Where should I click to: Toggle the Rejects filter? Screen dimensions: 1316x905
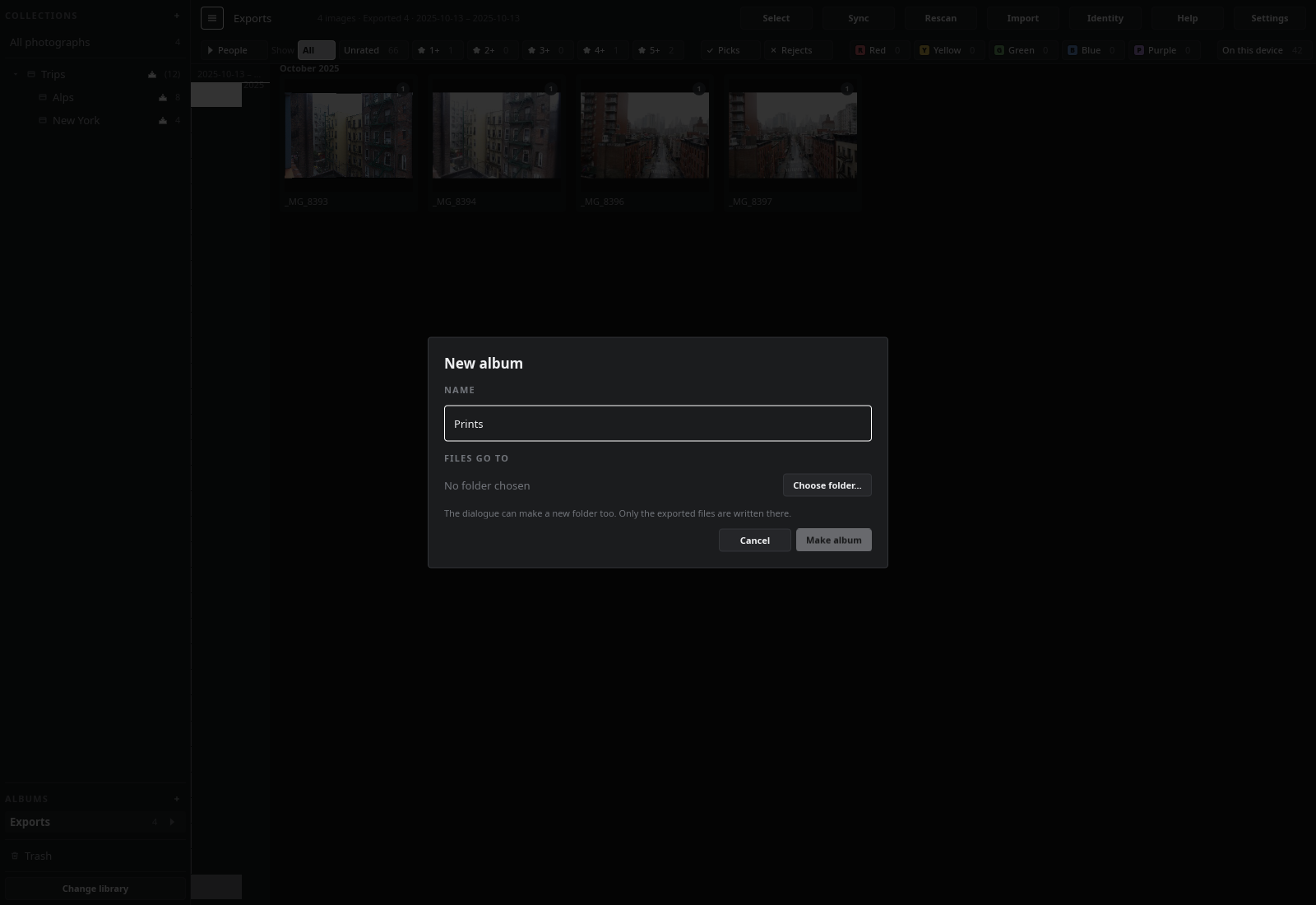pyautogui.click(x=791, y=50)
